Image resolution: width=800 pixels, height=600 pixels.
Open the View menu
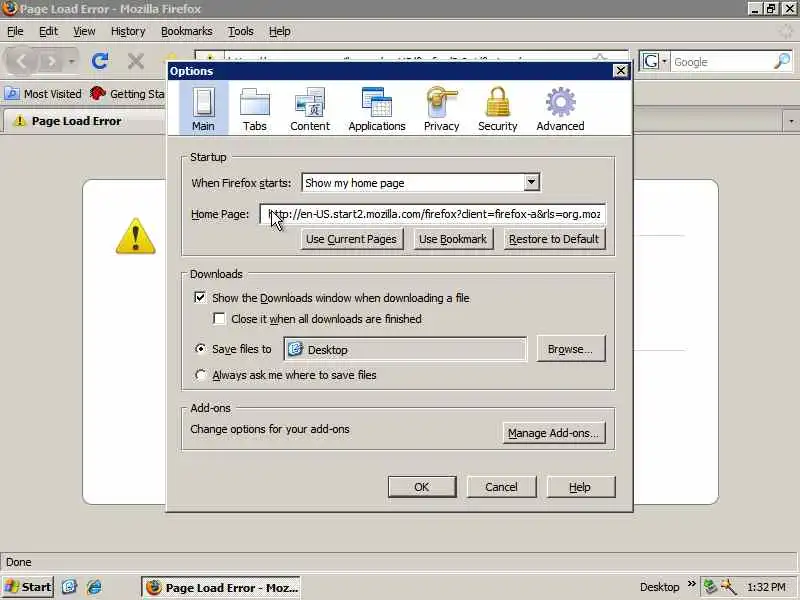[84, 31]
